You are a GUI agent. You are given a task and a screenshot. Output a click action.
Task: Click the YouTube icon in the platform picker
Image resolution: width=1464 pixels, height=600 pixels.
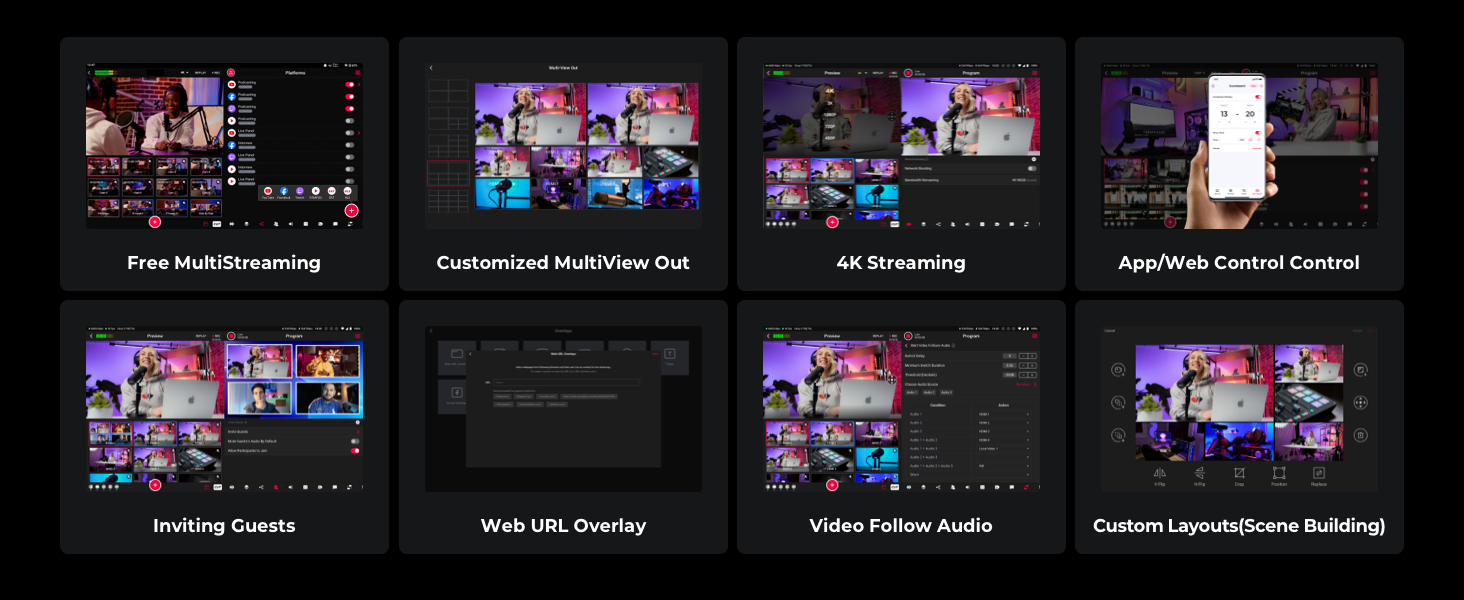(268, 190)
